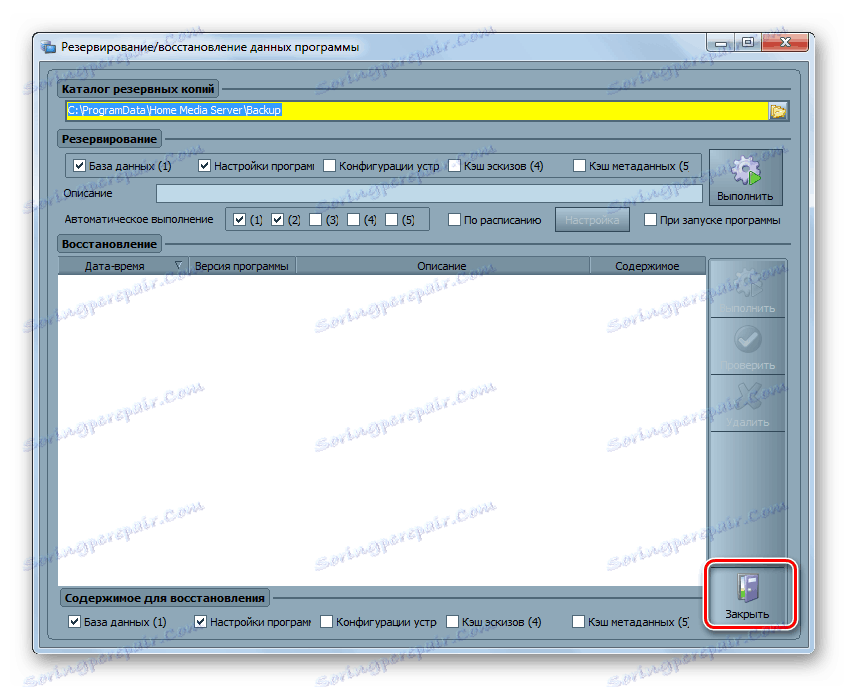Uncheck automatic execution checkbox (1)
848x687 pixels.
[x=240, y=220]
